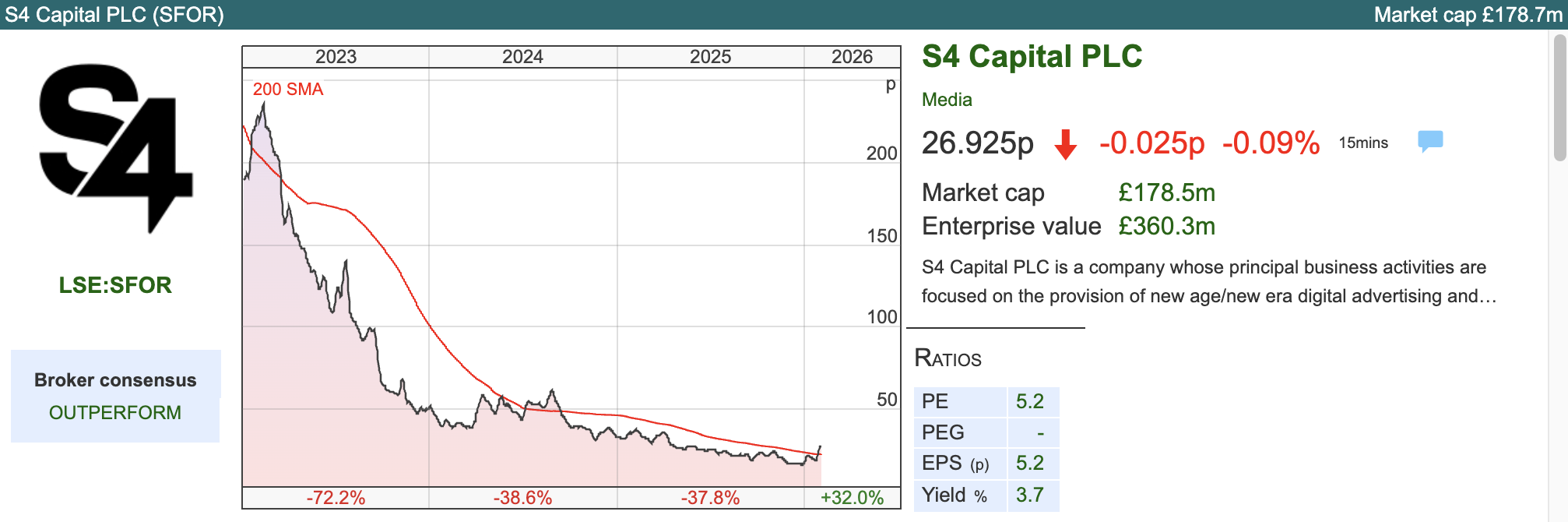Click the PE ratio row
1568x522 pixels.
pyautogui.click(x=986, y=401)
